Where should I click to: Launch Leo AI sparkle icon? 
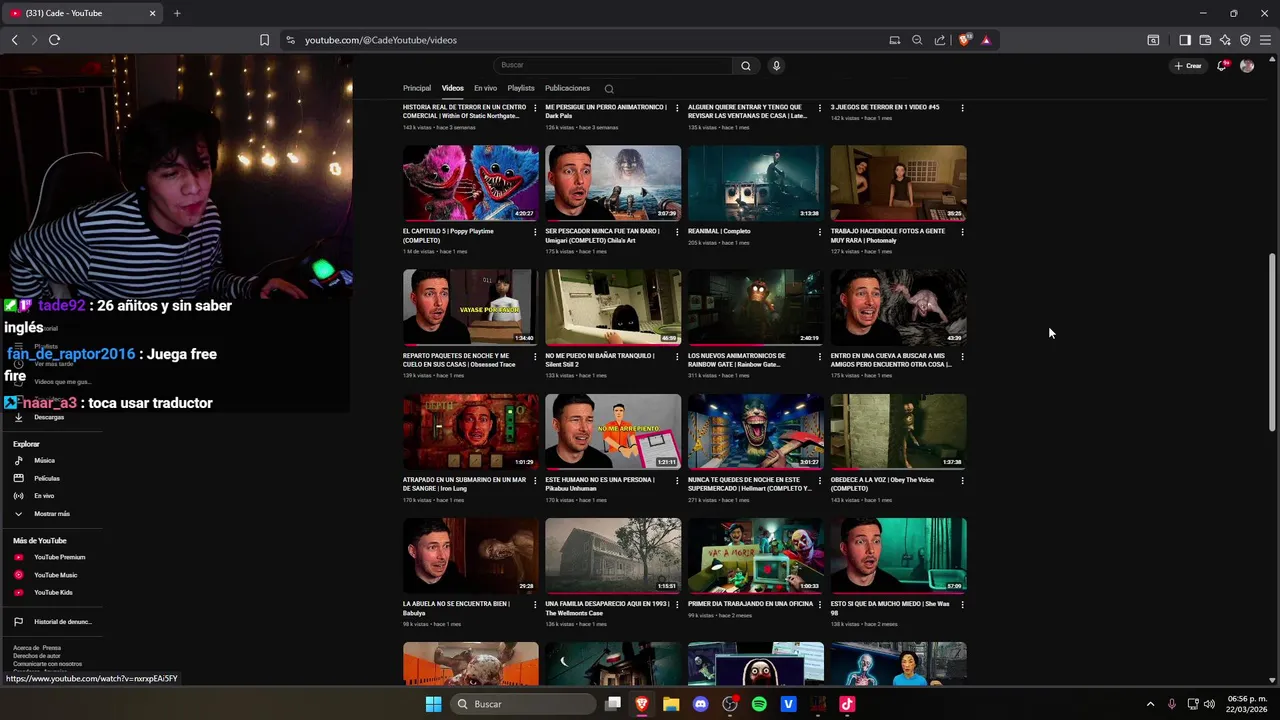1225,40
